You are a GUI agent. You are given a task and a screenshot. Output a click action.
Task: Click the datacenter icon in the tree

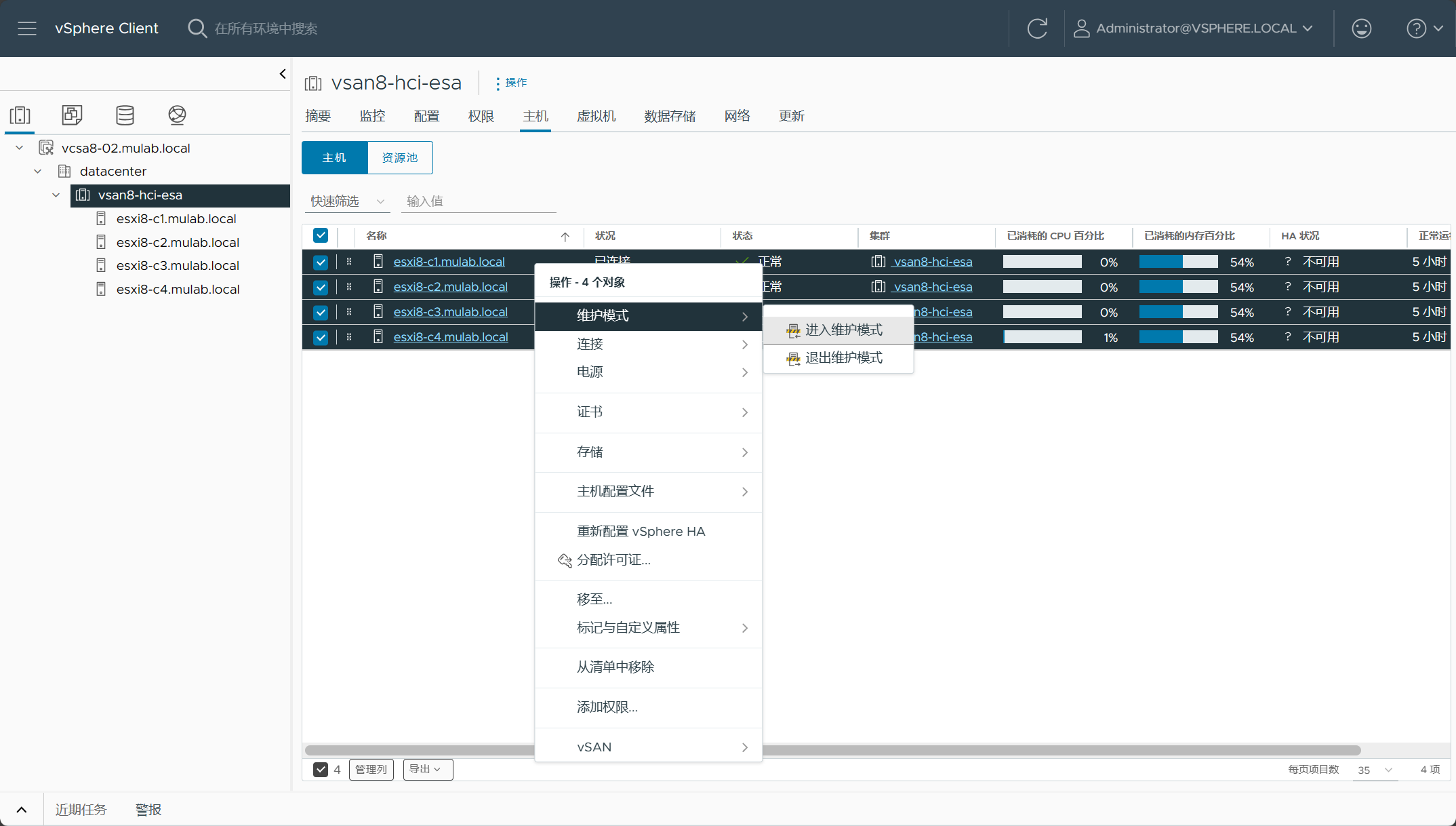point(64,171)
